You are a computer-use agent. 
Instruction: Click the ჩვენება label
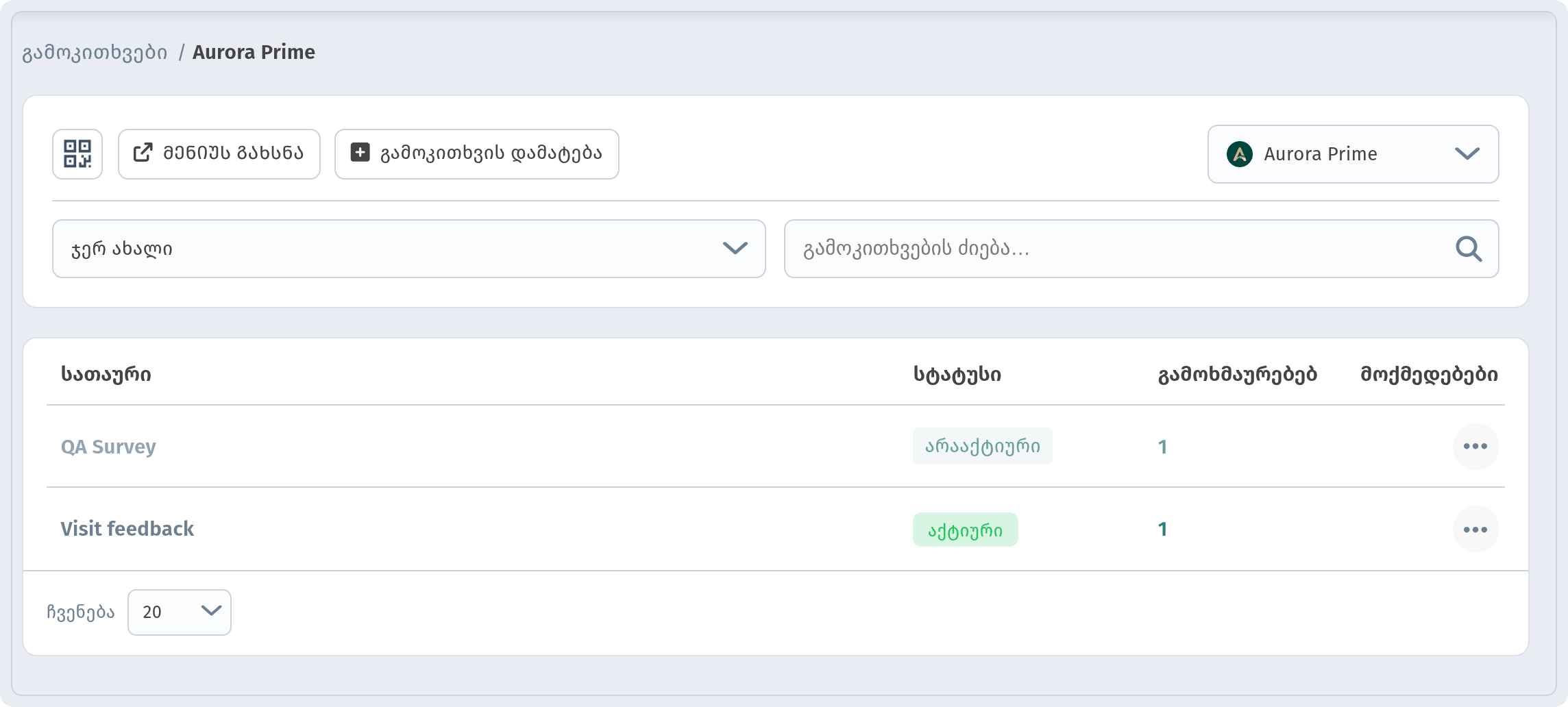pos(81,612)
